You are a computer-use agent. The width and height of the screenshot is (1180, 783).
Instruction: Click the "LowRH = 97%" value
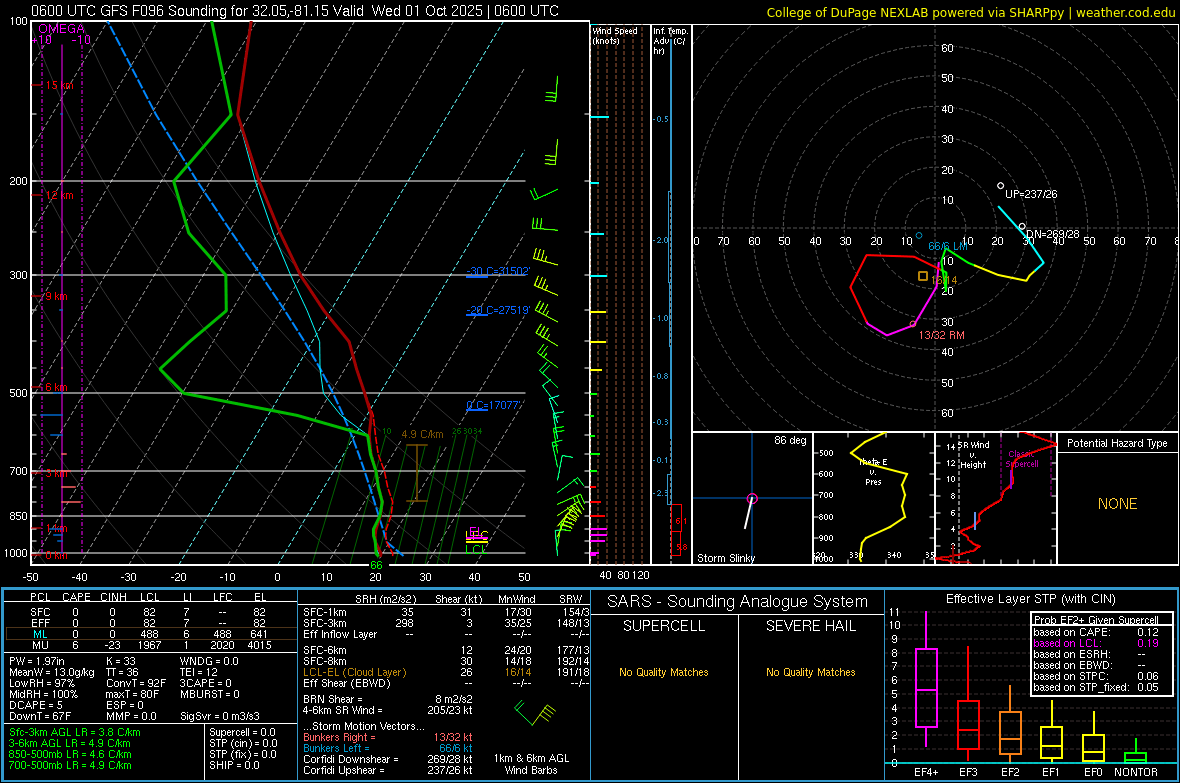[42, 683]
